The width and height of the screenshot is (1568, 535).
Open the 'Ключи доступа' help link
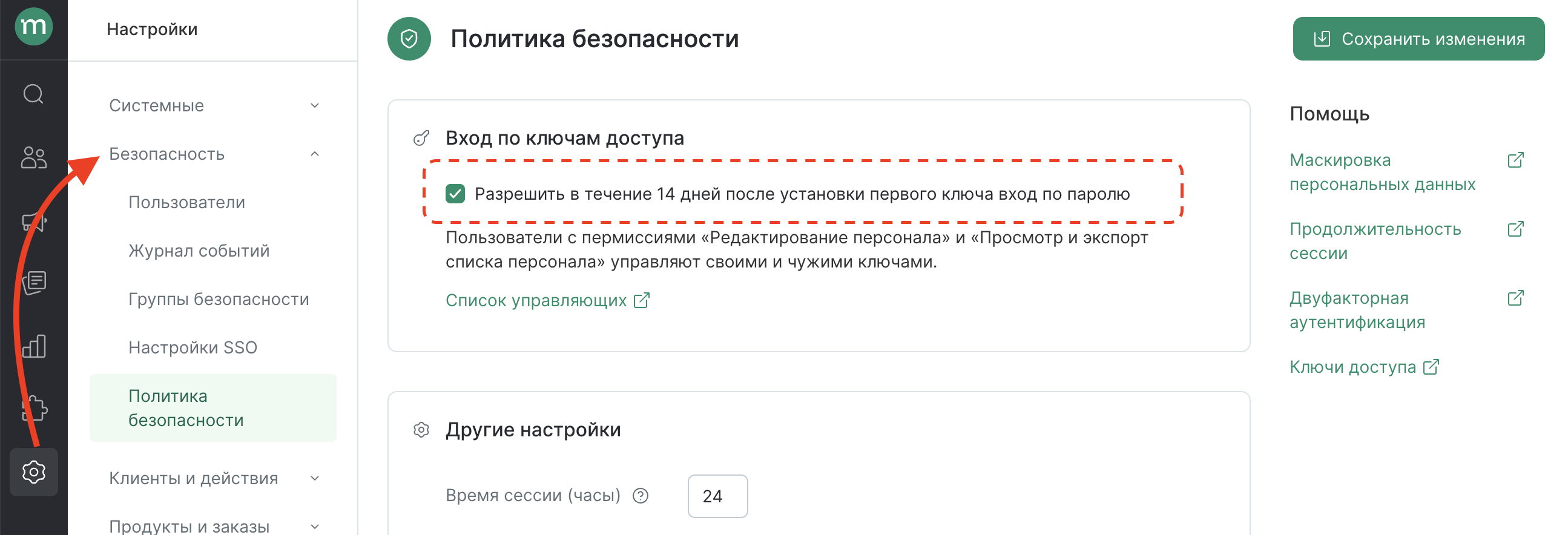(1352, 366)
